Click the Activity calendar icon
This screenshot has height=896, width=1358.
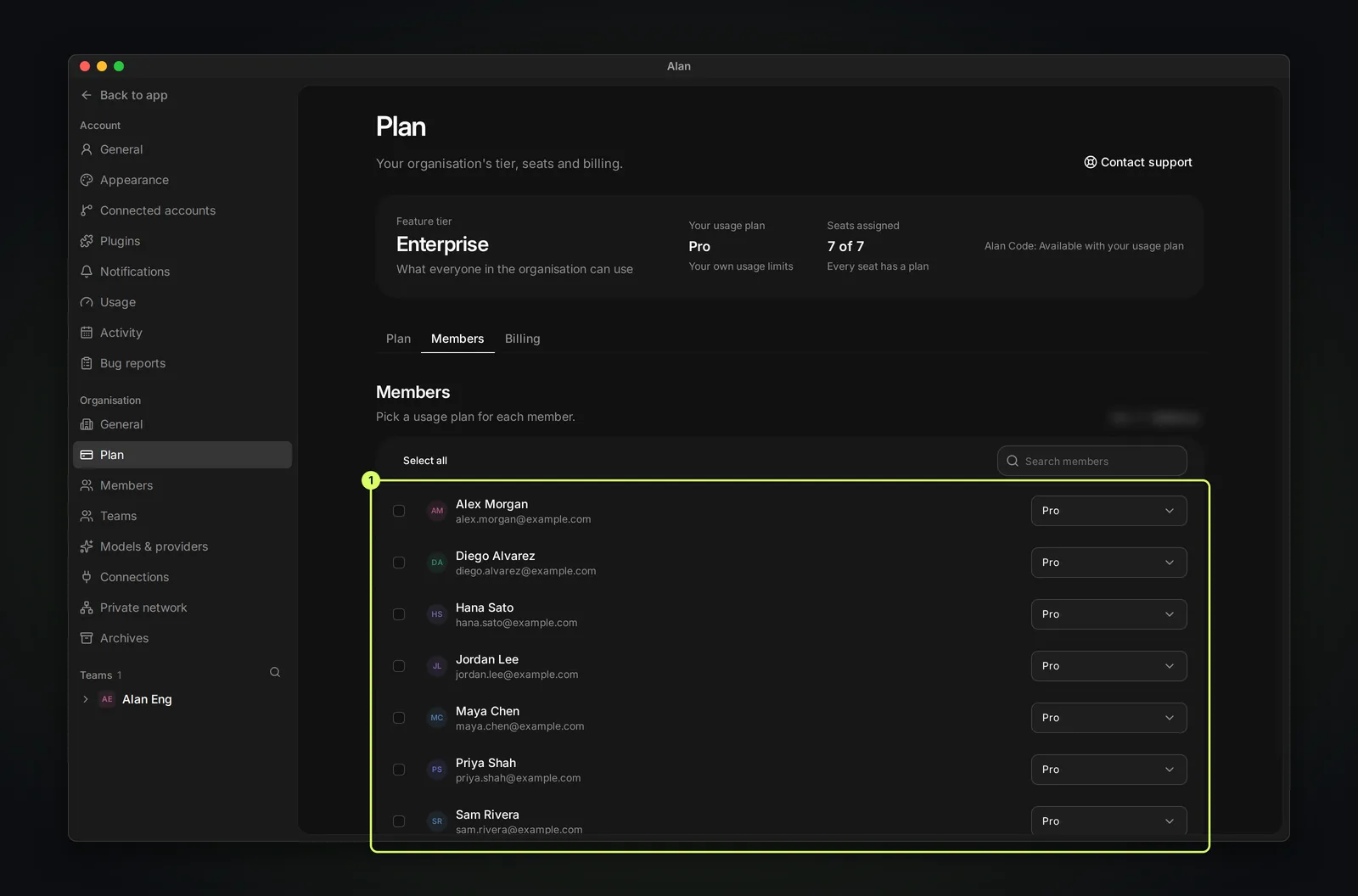pos(87,333)
